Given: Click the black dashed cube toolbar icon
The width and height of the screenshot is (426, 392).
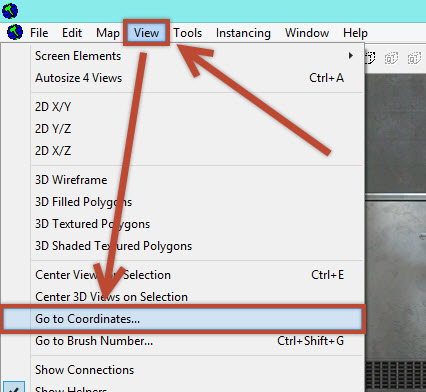Looking at the screenshot, I should tap(370, 58).
